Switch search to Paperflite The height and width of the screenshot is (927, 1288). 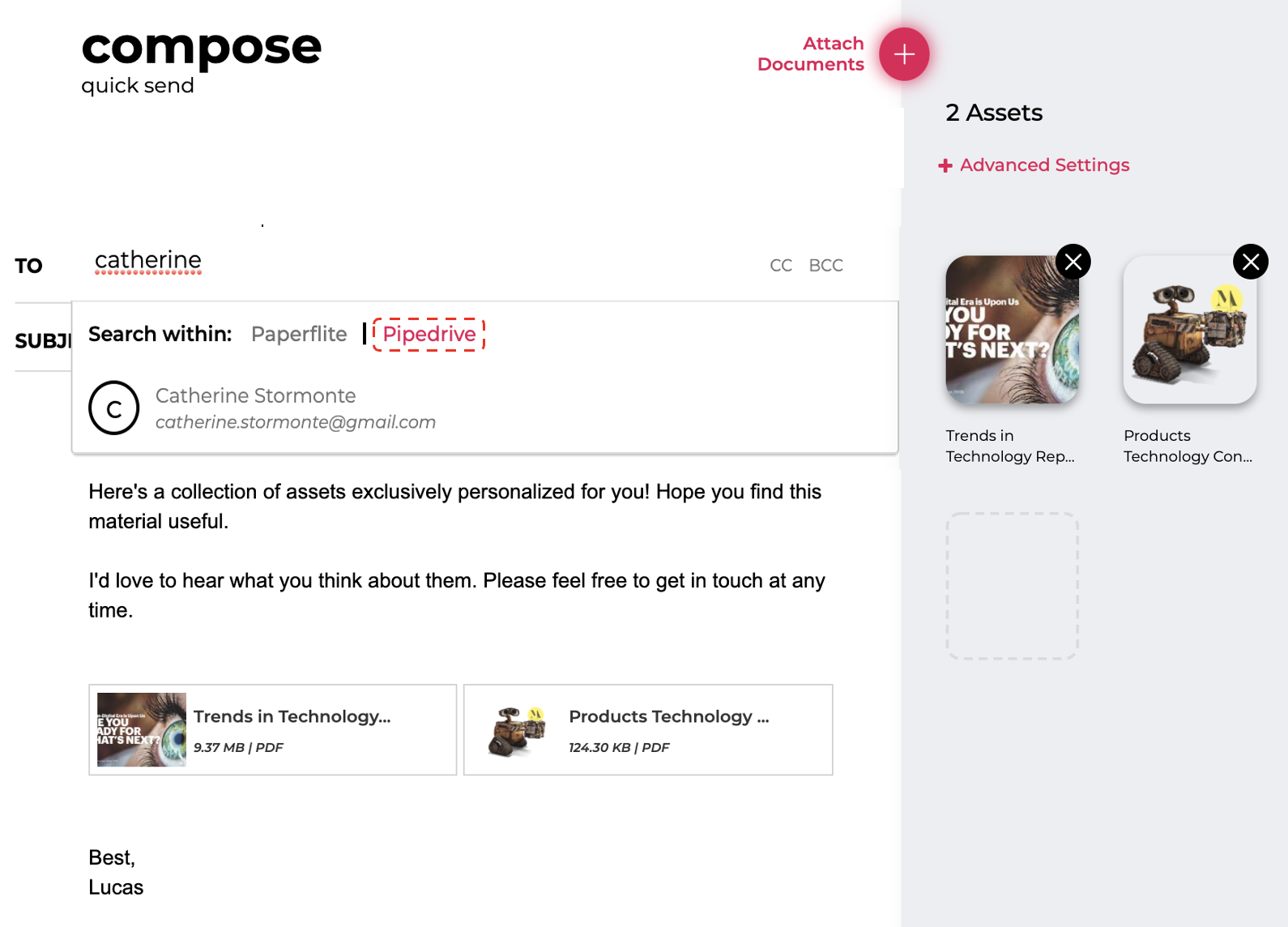299,334
